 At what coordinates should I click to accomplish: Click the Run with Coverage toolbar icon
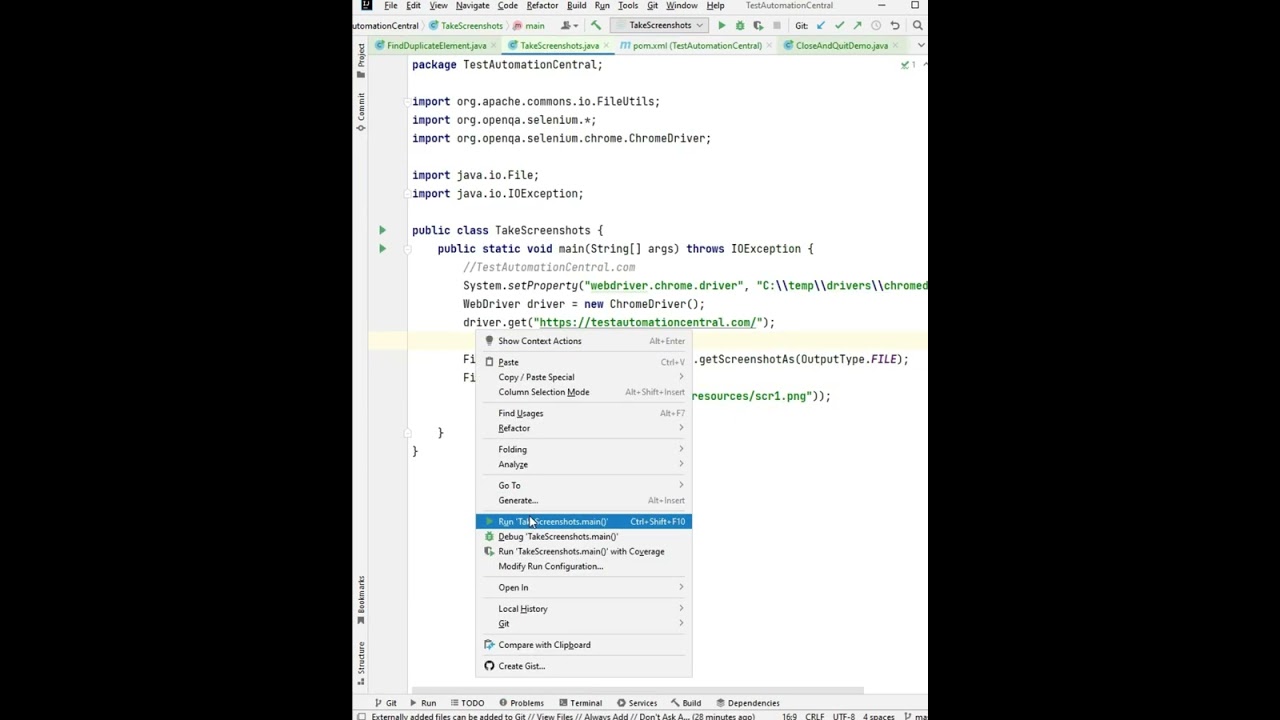758,26
